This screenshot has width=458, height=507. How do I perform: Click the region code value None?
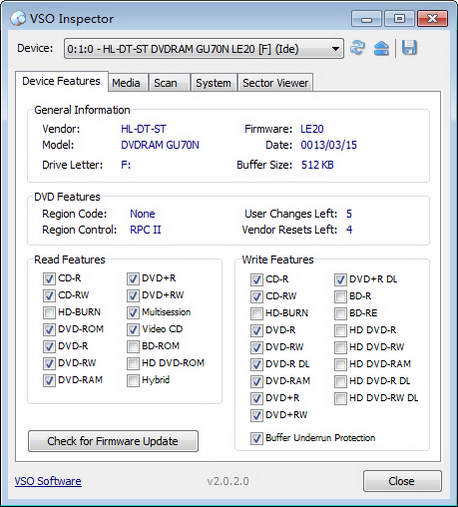coord(142,214)
